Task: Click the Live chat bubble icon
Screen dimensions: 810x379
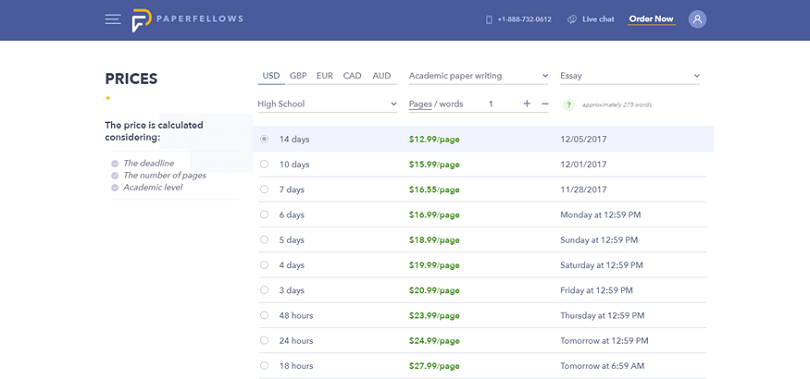Action: click(x=572, y=20)
